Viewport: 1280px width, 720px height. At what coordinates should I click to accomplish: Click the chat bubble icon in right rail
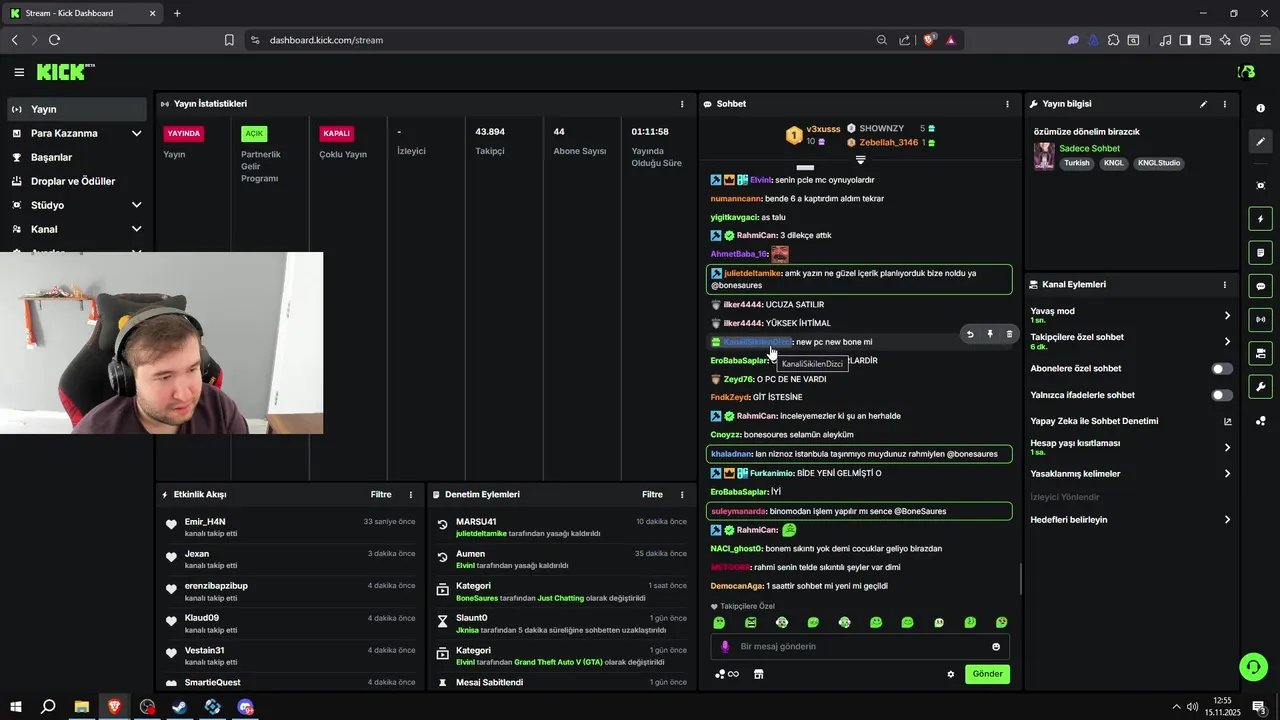click(x=1260, y=286)
